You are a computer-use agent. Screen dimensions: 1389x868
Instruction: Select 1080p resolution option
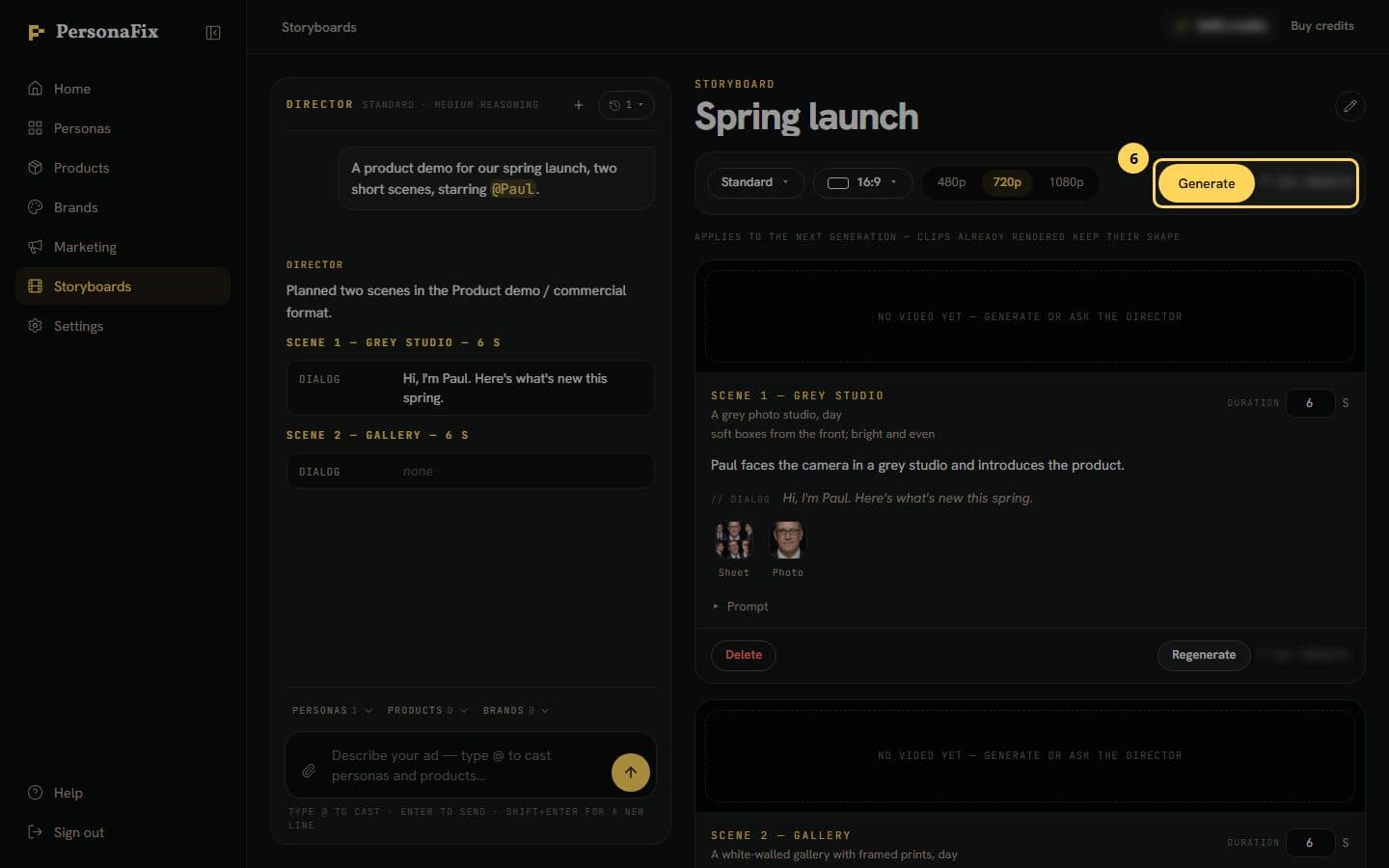[x=1066, y=182]
